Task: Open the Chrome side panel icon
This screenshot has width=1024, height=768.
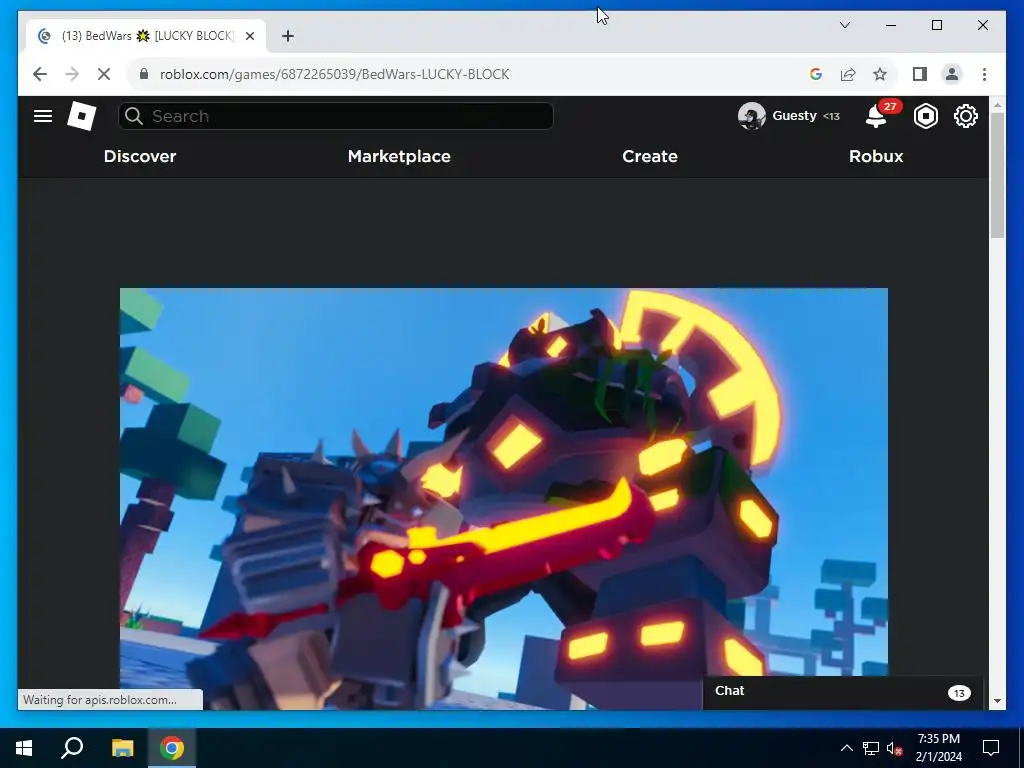Action: (x=920, y=74)
